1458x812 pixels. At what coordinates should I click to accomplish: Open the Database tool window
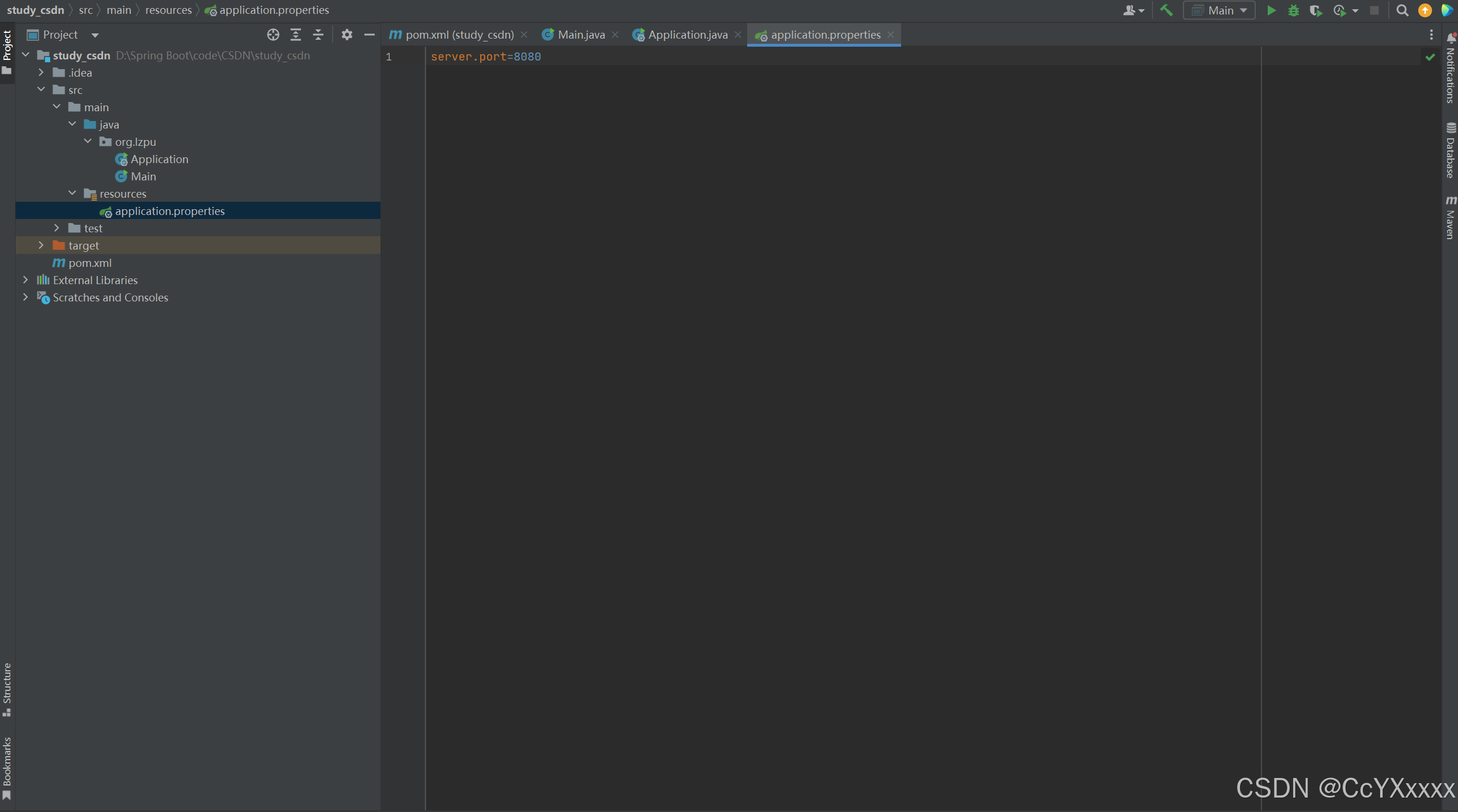tap(1450, 150)
